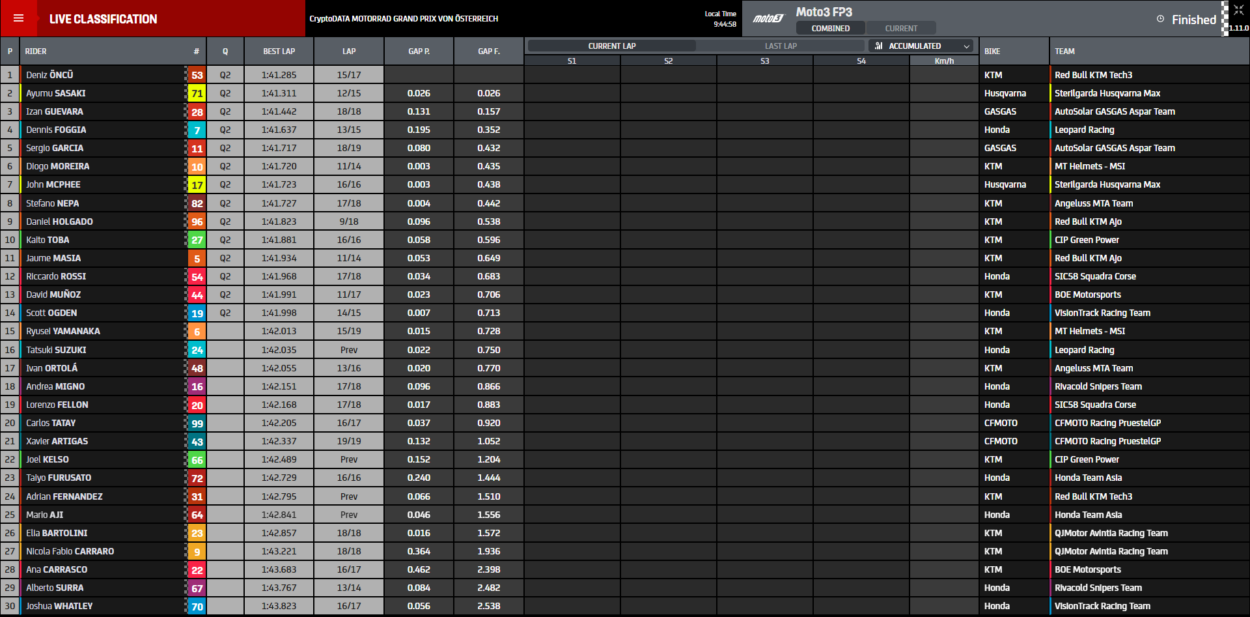Select rider Tatsuki SUZUKI

tap(56, 350)
